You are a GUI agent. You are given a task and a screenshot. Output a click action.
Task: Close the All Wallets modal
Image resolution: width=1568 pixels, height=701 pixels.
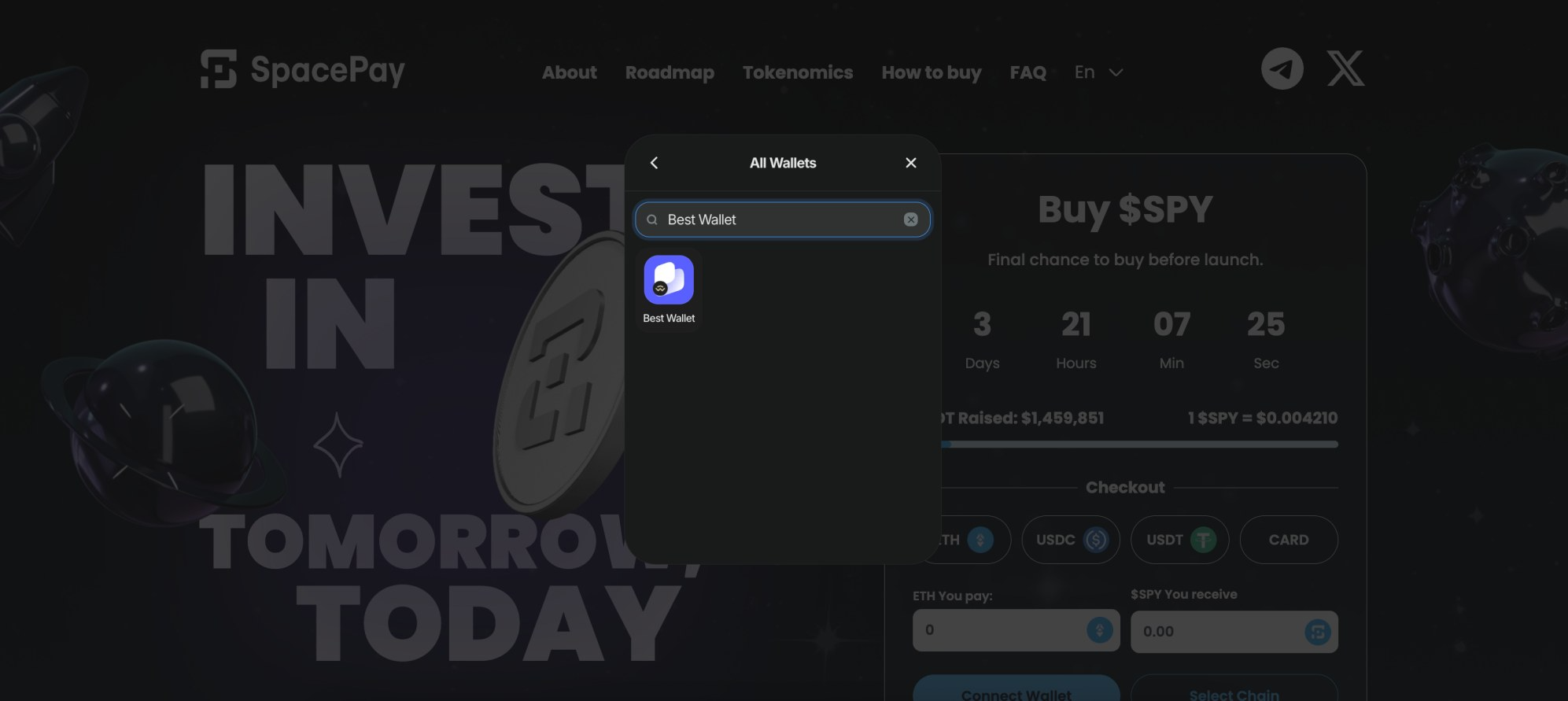[911, 163]
